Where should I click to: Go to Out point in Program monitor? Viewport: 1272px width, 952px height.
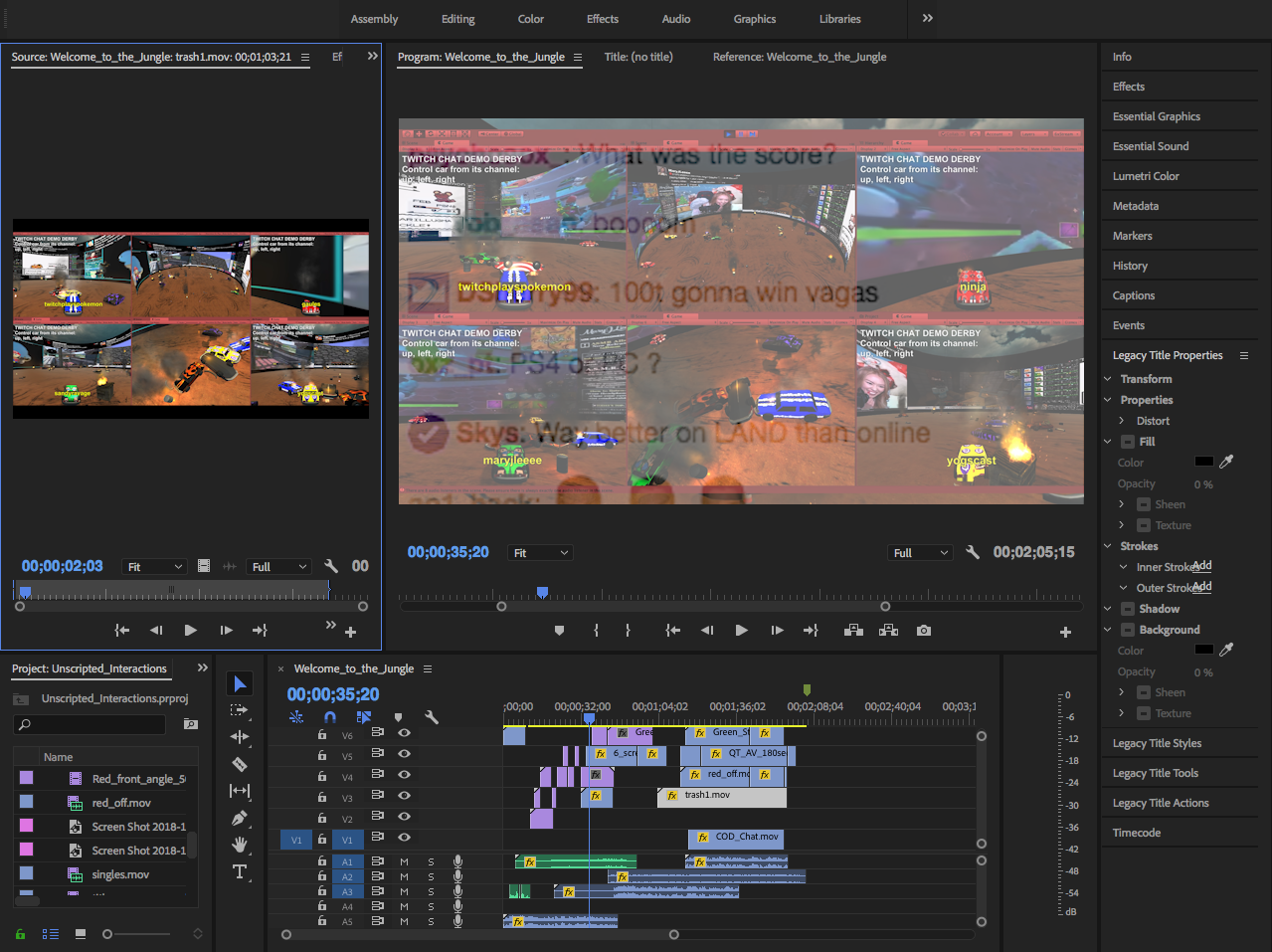point(811,631)
